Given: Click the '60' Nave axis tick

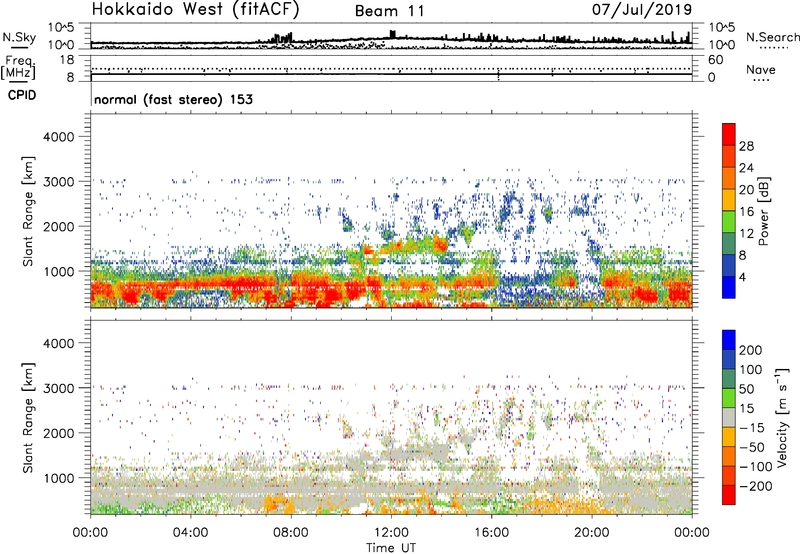Looking at the screenshot, I should tap(715, 60).
